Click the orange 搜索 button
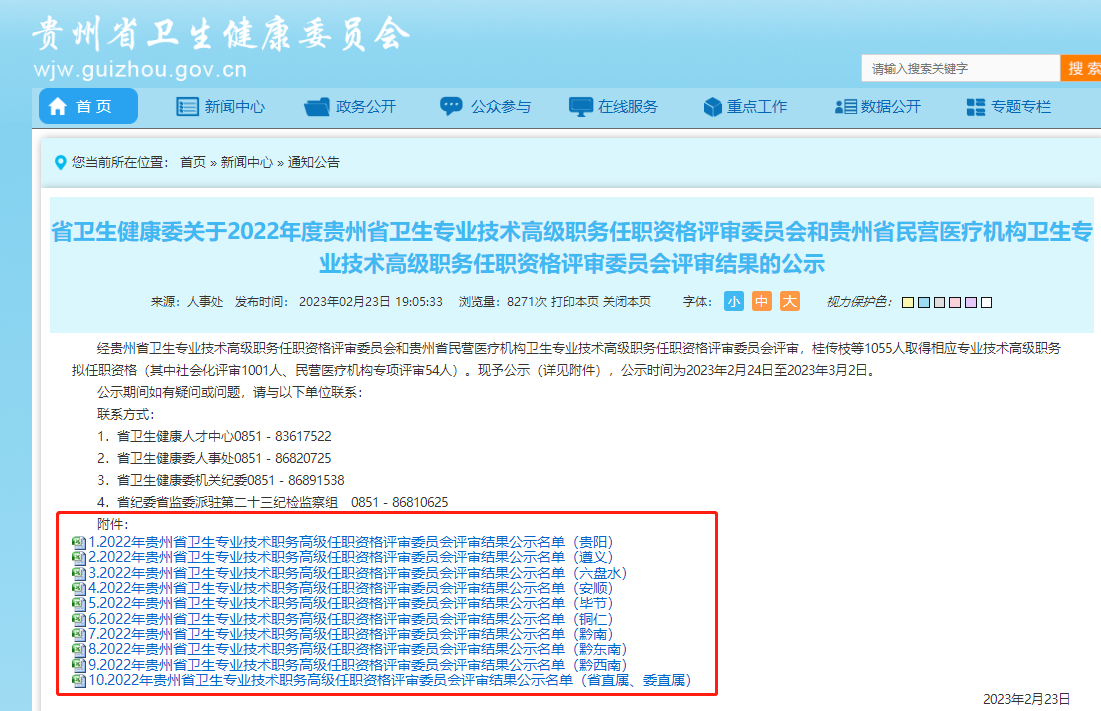The image size is (1101, 711). [x=1082, y=68]
